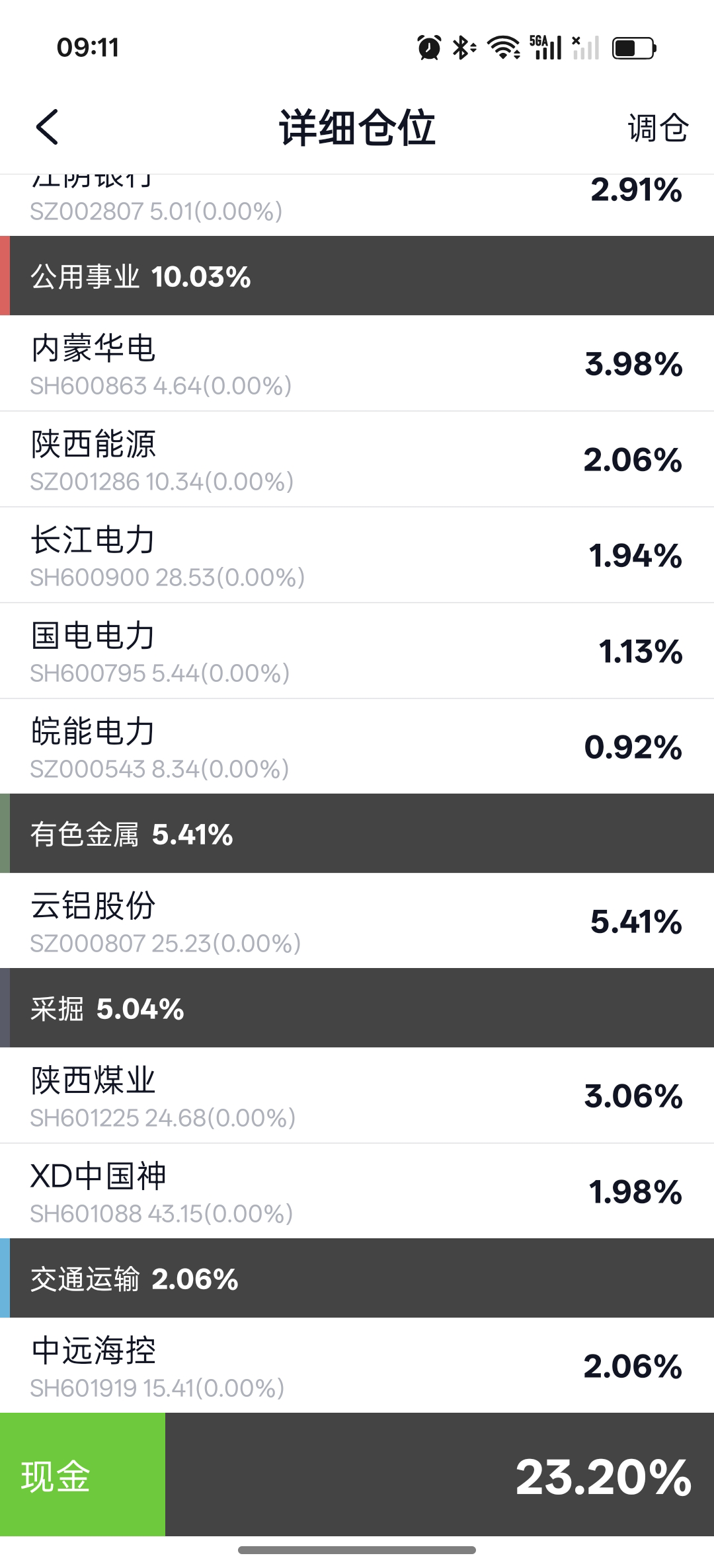The height and width of the screenshot is (1568, 714).
Task: Tap the back arrow icon
Action: pyautogui.click(x=48, y=127)
